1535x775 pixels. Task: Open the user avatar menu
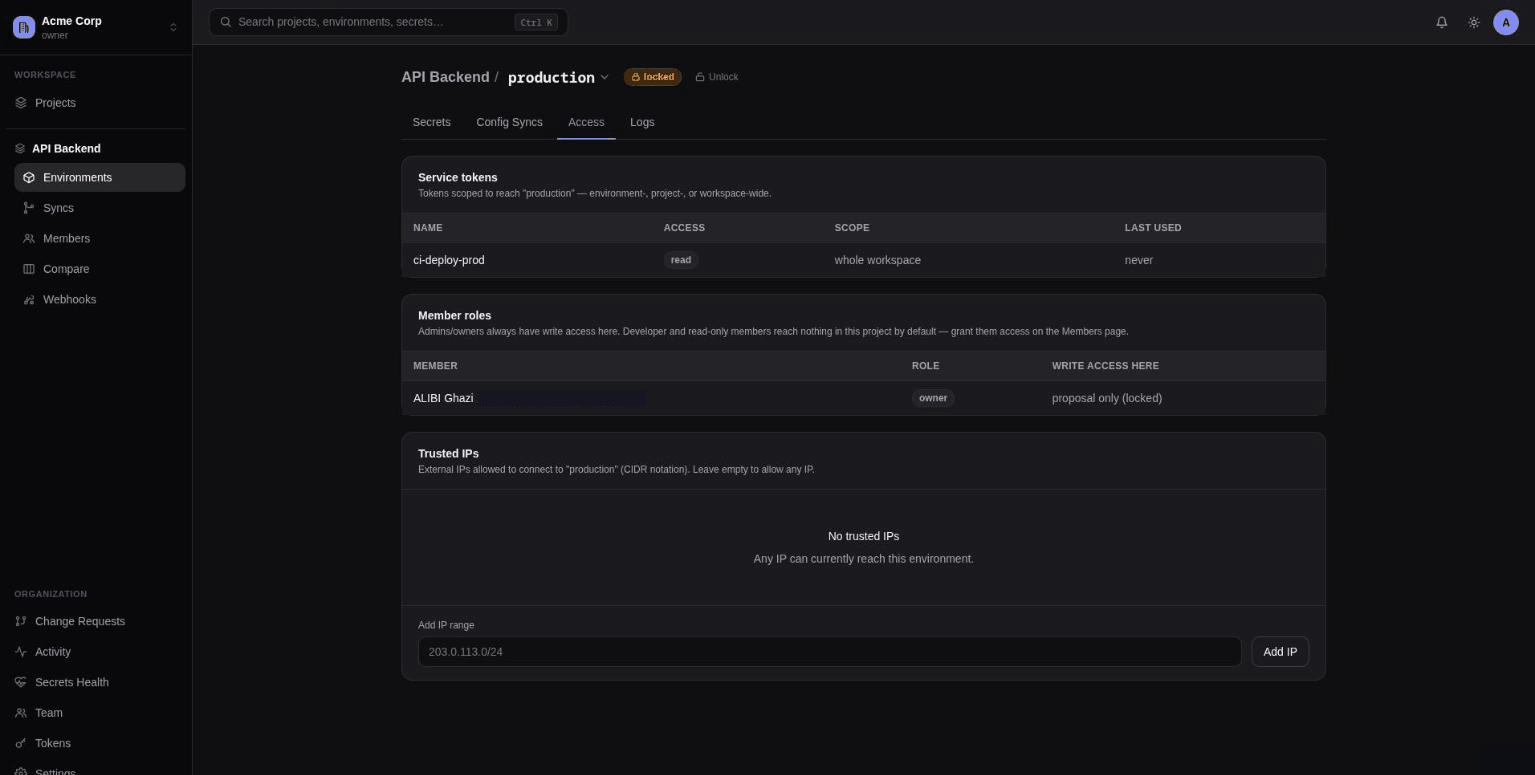pyautogui.click(x=1505, y=22)
